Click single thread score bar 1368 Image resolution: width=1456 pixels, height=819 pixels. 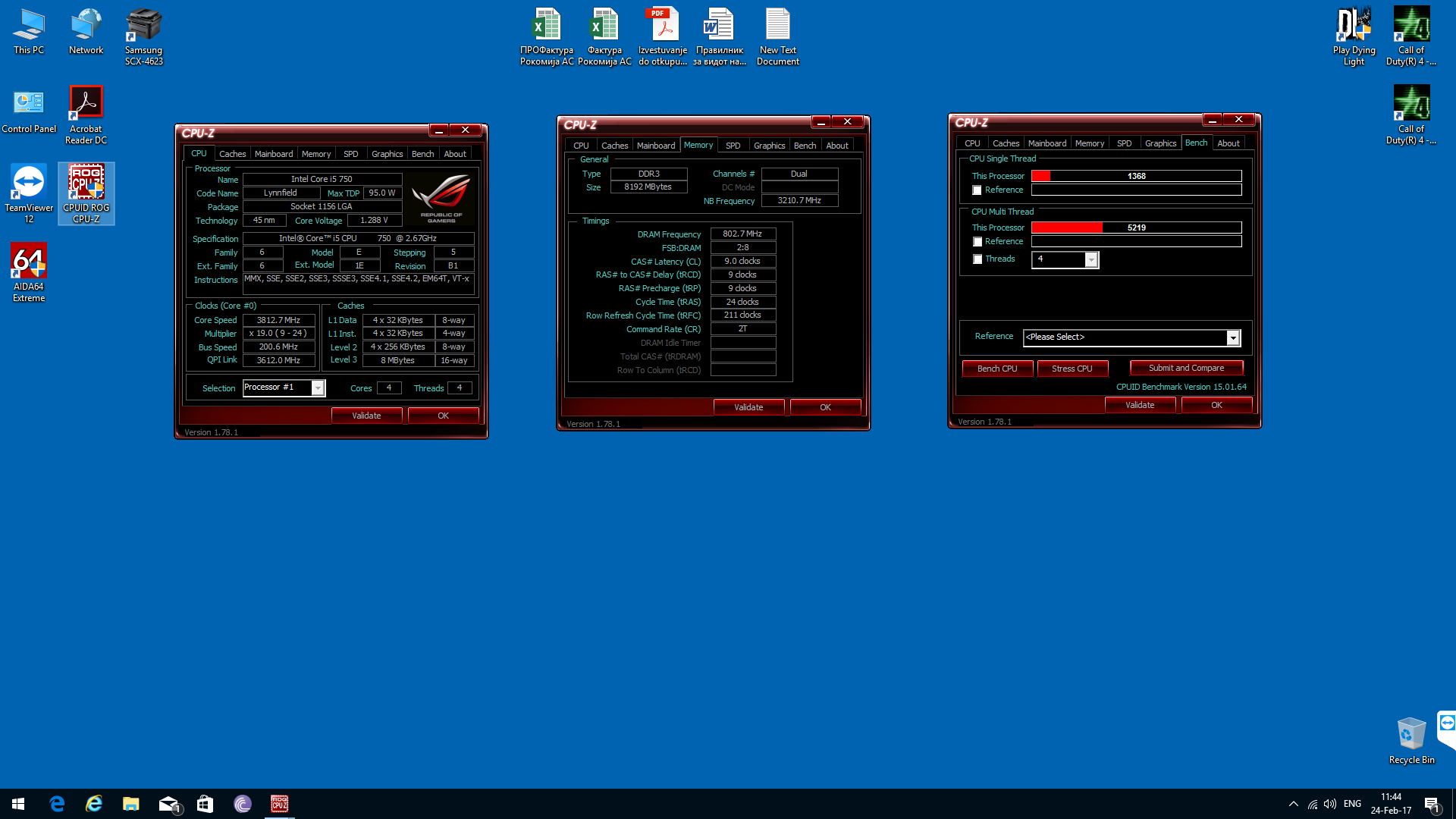(1136, 176)
